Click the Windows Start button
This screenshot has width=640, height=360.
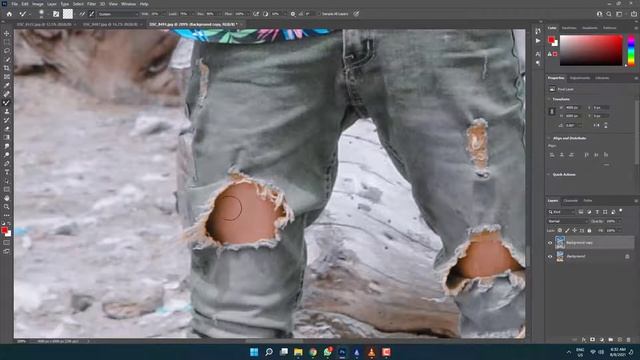pos(254,352)
